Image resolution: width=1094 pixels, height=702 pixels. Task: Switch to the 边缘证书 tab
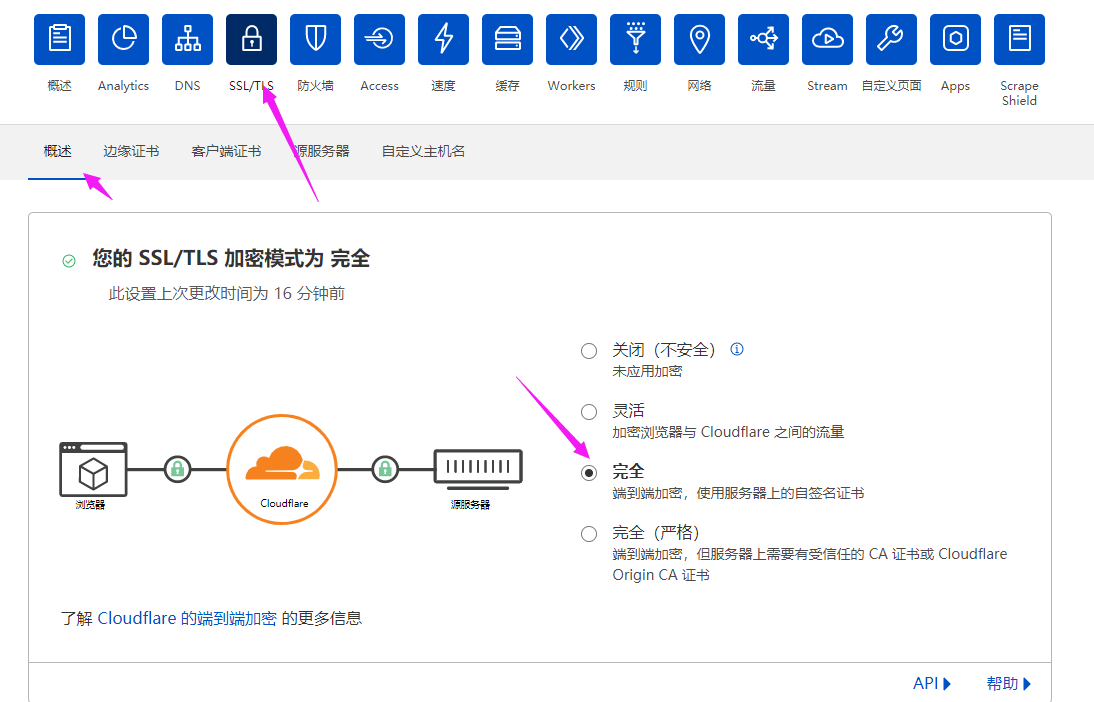click(x=131, y=151)
